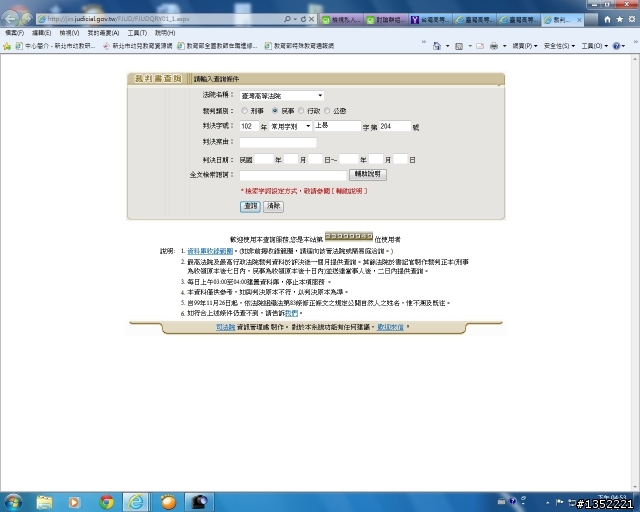Open the 資料庫收錄範圍 link
640x512 pixels.
(210, 251)
